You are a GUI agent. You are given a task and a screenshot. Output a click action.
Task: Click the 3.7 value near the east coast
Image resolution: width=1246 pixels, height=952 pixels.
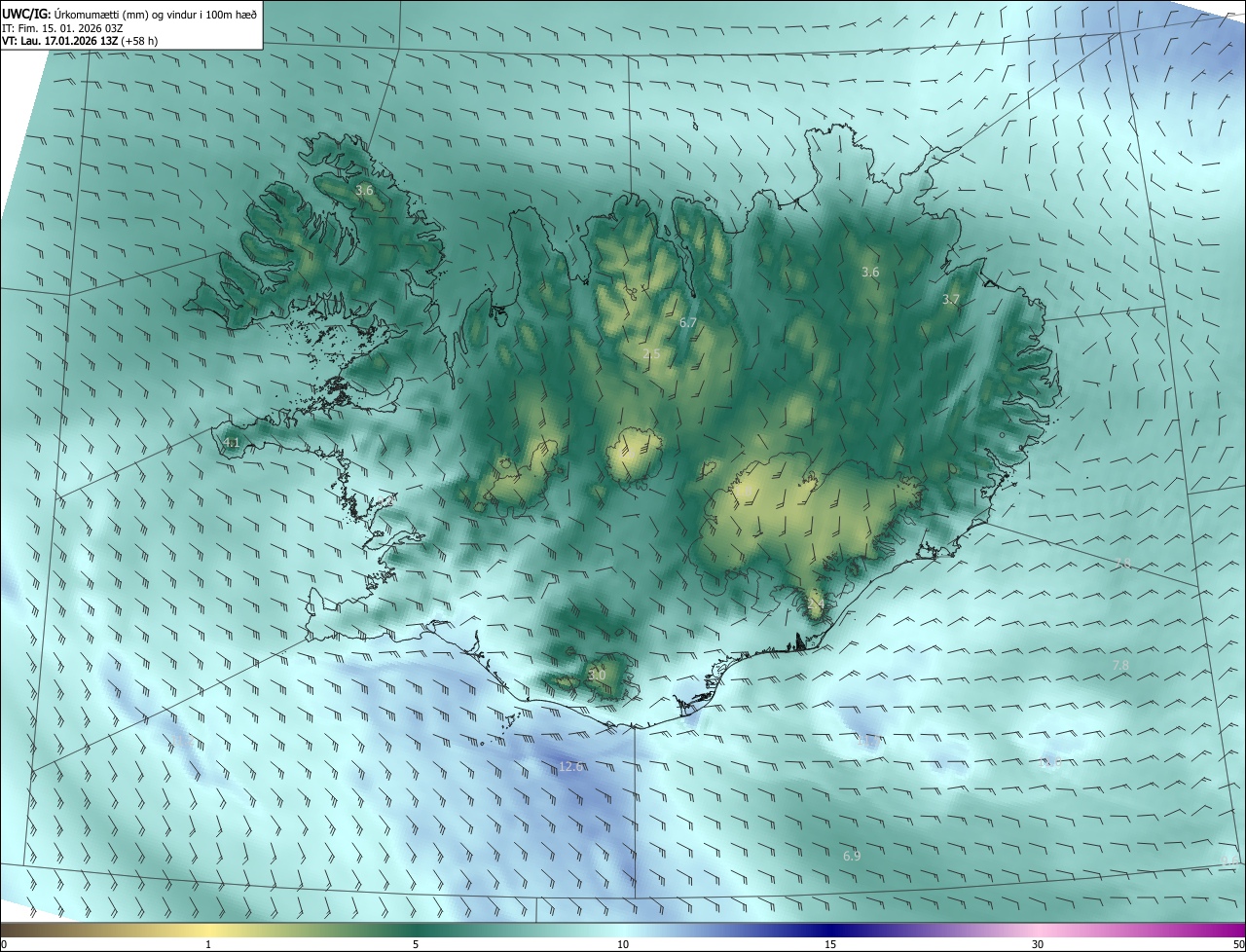951,300
